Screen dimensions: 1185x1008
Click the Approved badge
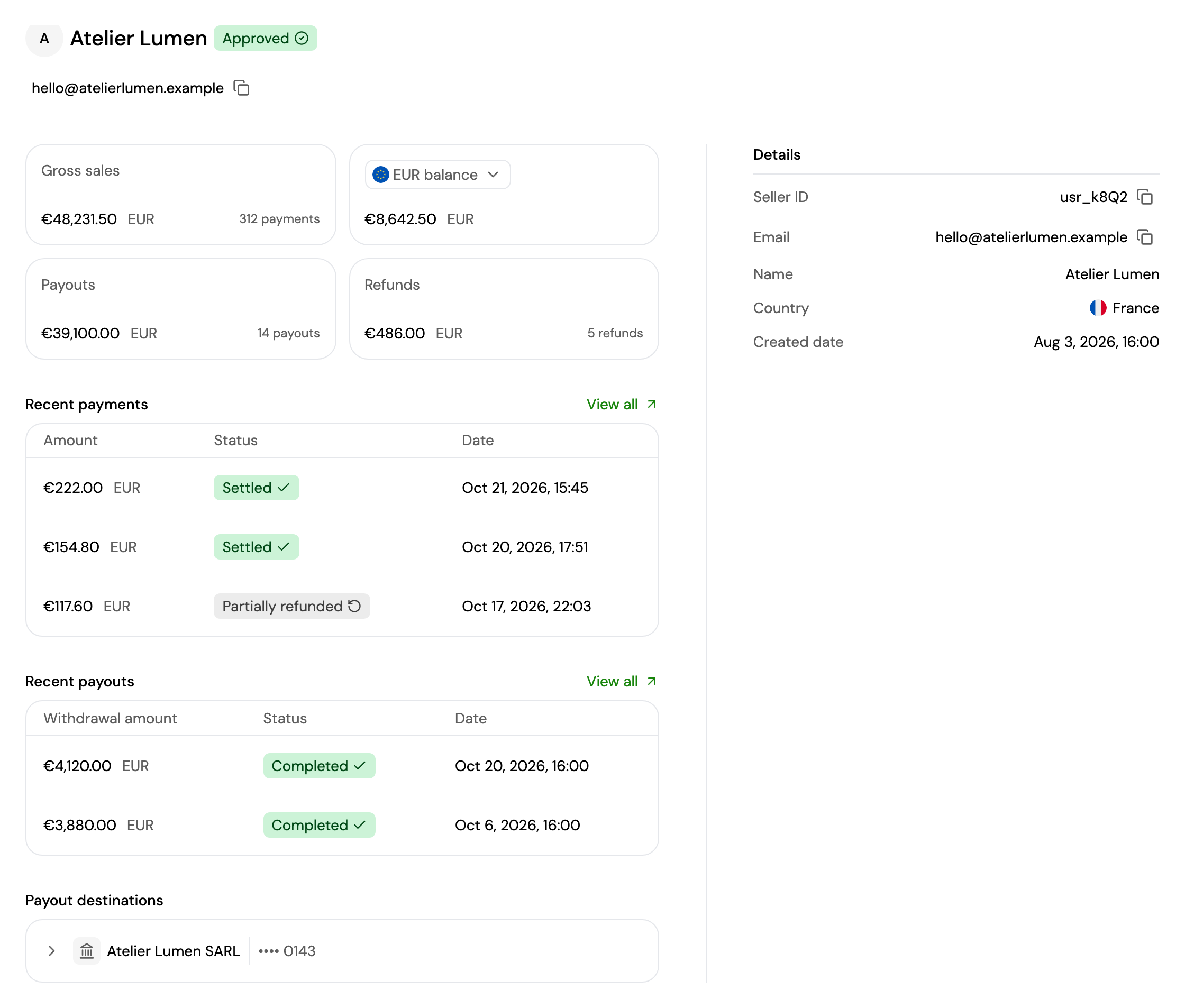(265, 38)
